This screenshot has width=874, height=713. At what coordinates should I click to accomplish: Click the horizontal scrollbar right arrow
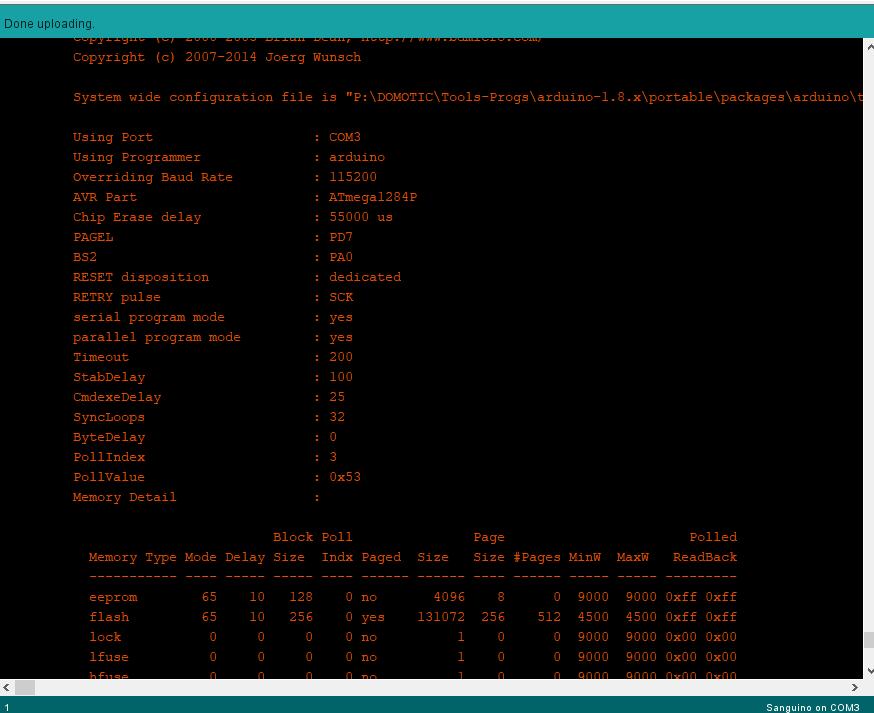click(856, 687)
